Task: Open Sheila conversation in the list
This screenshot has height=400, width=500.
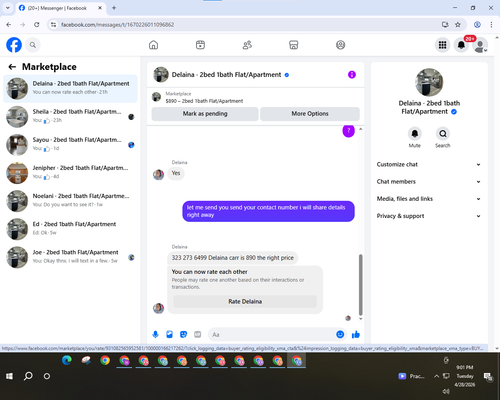Action: click(70, 117)
